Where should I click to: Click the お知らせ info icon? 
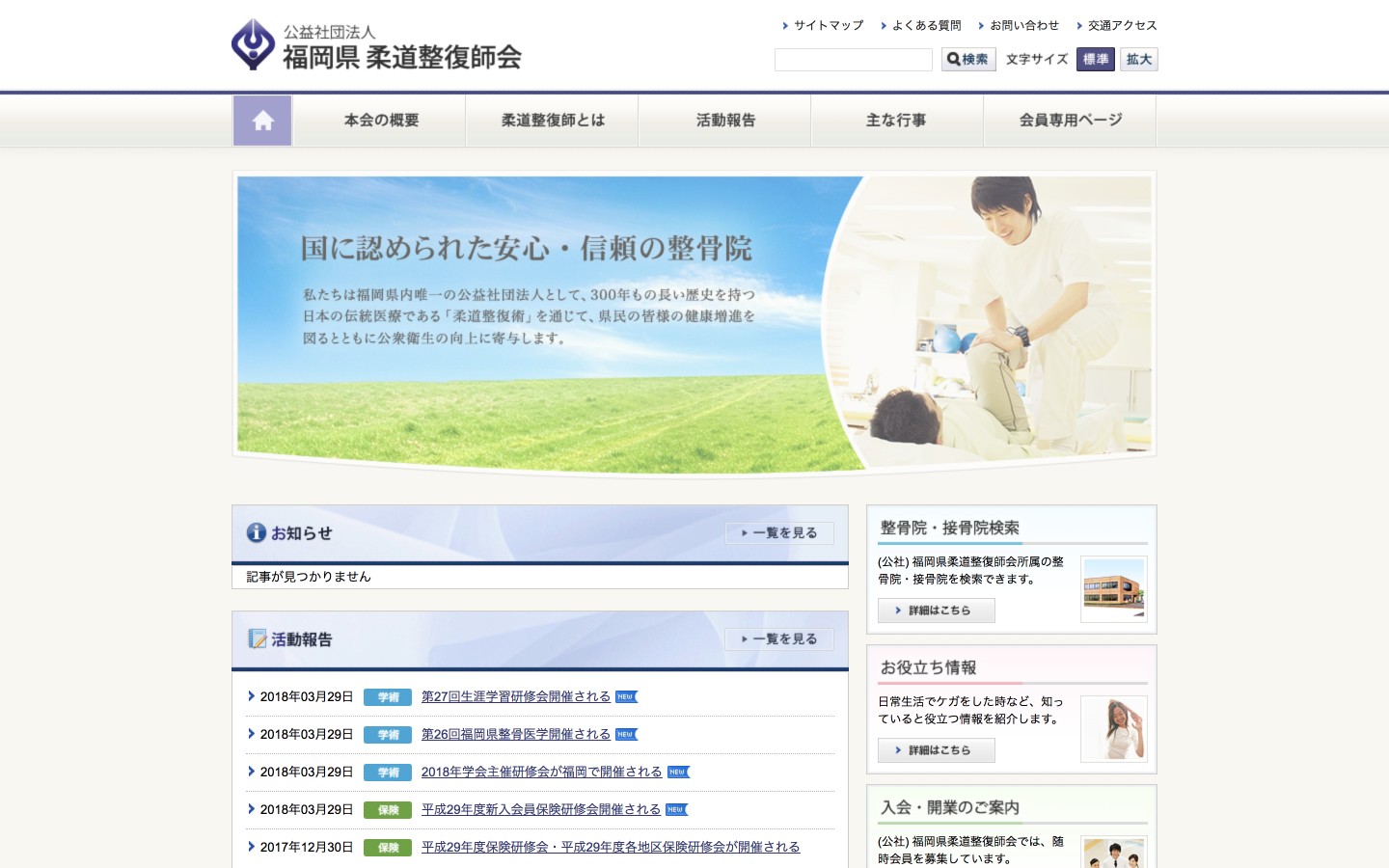[x=257, y=532]
